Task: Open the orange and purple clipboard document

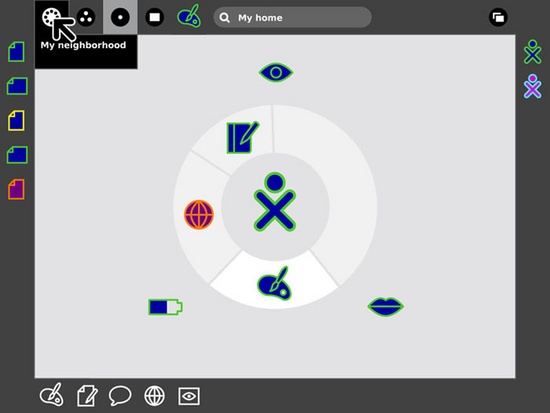Action: click(16, 189)
